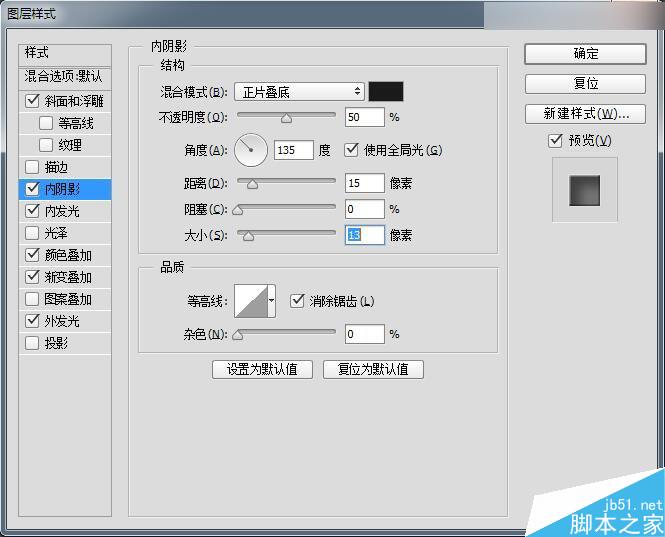
Task: Open the 外发光 settings row
Action: tap(65, 321)
